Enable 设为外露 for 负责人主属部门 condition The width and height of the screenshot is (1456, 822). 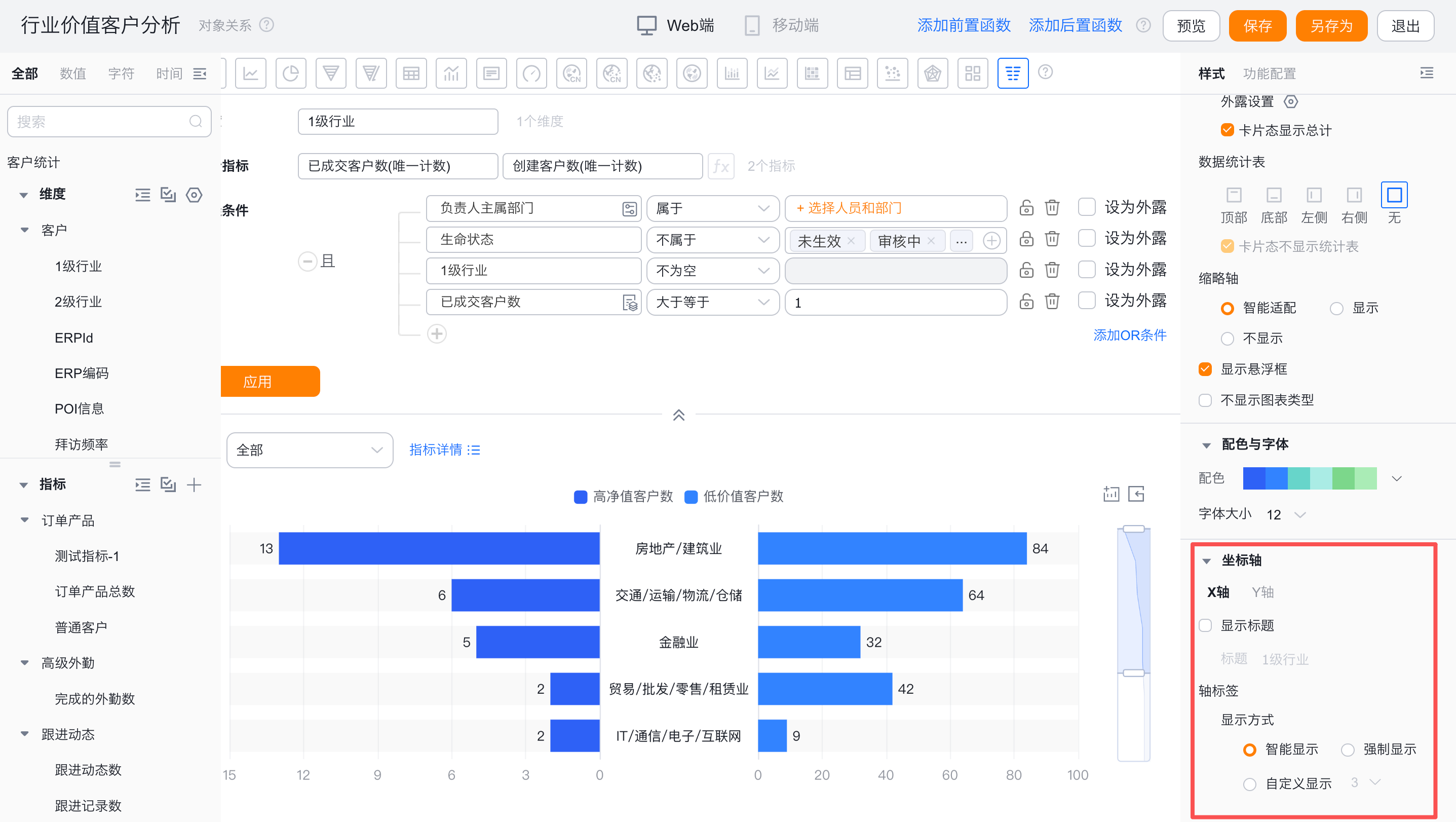1086,207
